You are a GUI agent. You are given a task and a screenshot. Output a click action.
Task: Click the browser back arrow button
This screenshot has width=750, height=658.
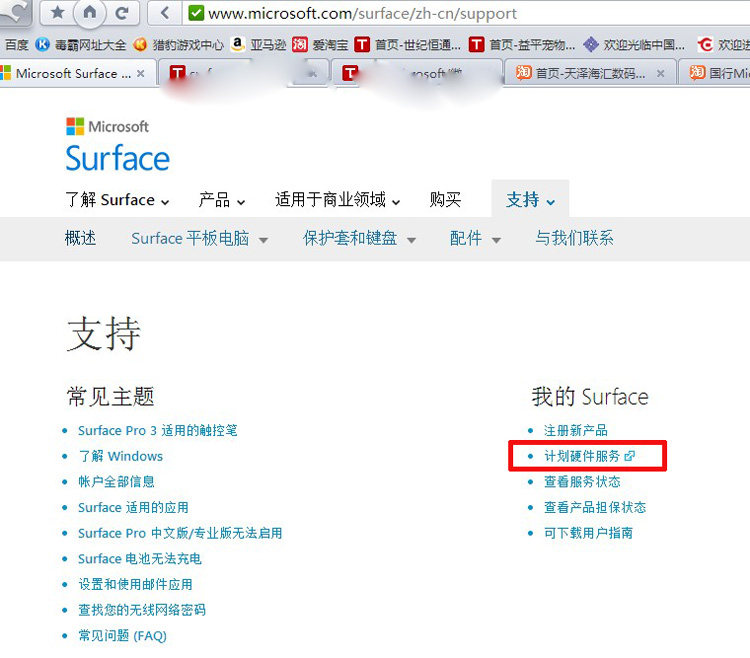point(165,13)
